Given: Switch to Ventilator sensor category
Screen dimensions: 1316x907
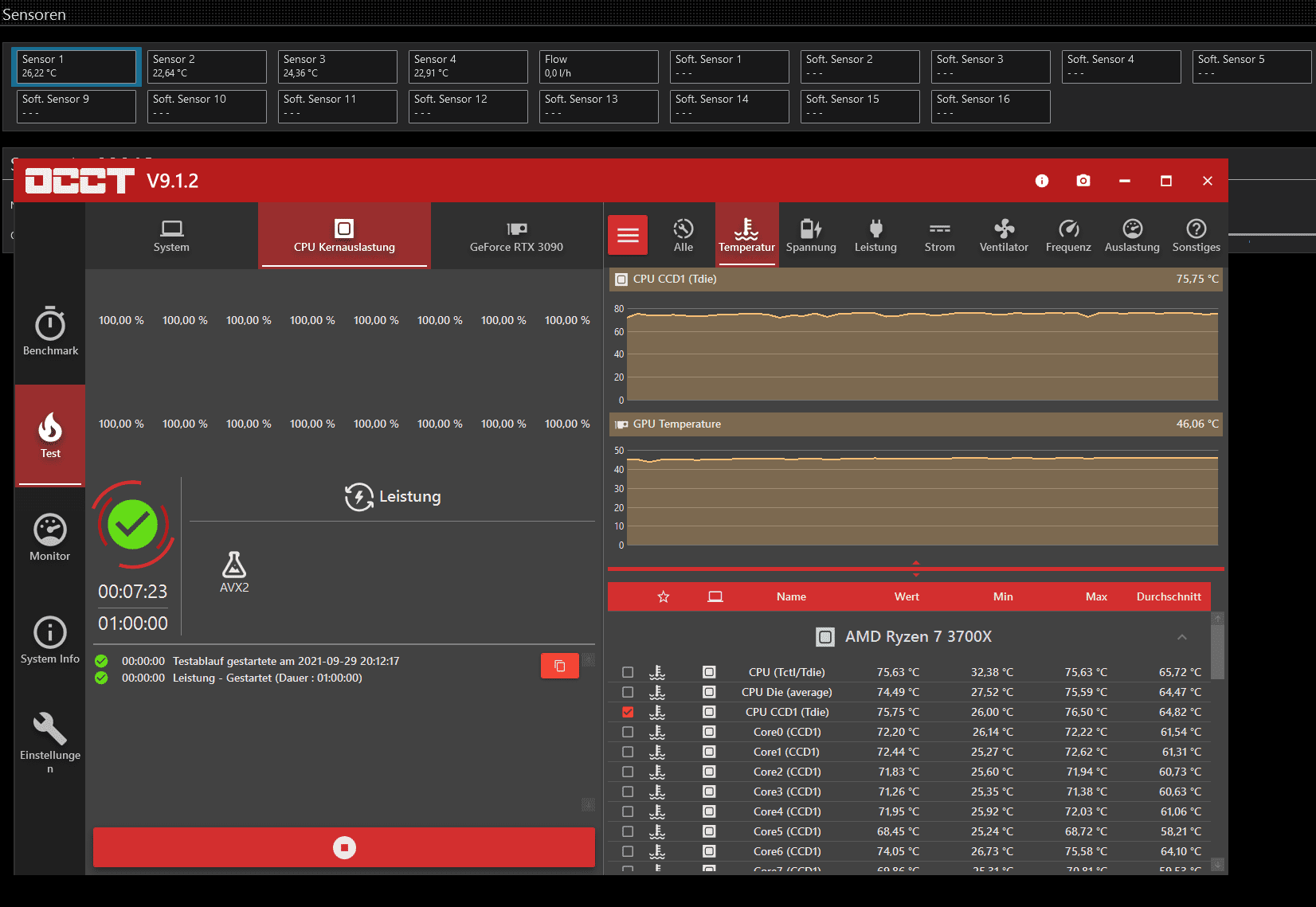Looking at the screenshot, I should [1004, 236].
